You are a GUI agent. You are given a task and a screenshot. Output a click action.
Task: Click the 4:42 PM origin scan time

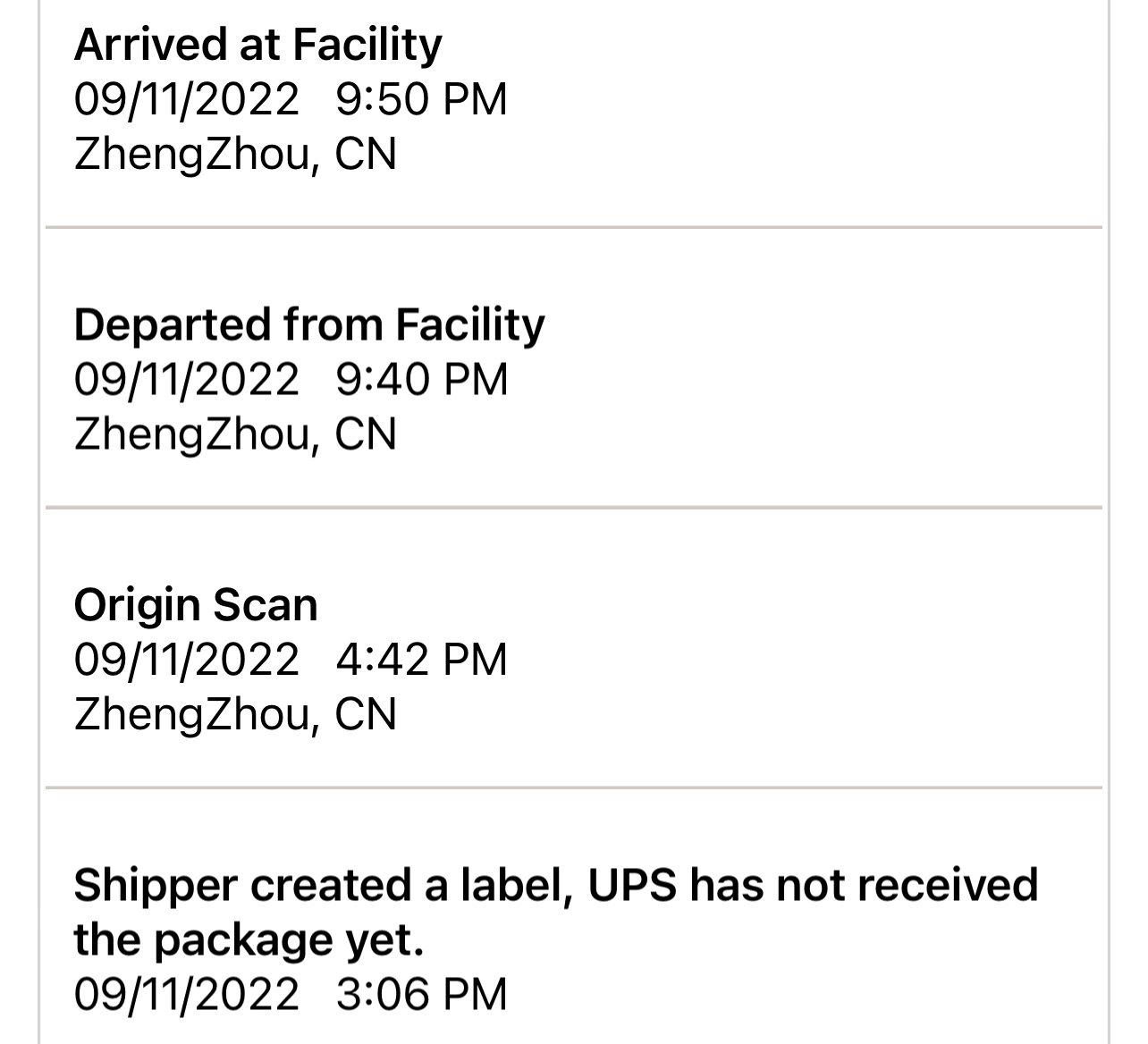(421, 660)
